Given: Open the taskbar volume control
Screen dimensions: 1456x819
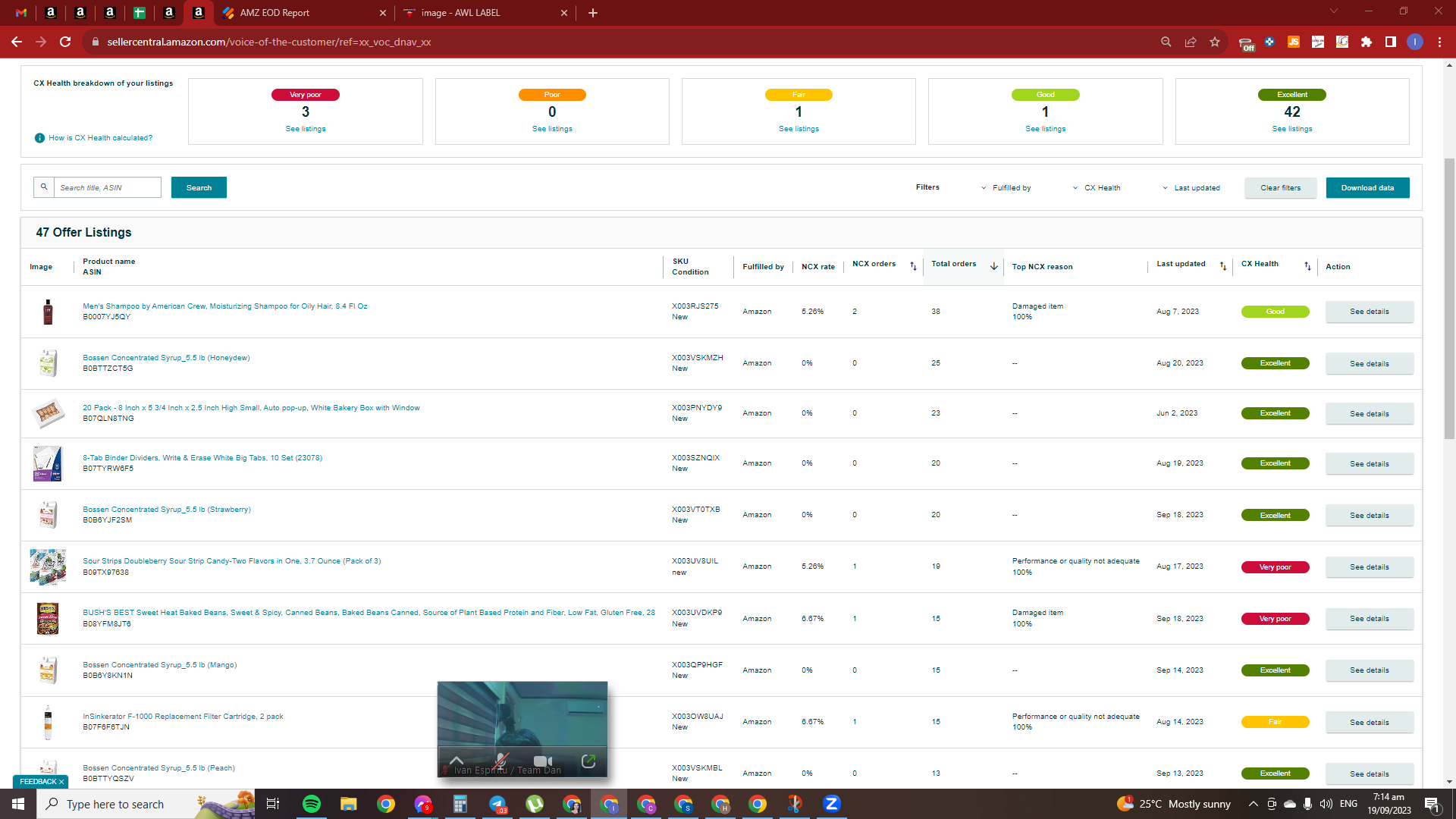Looking at the screenshot, I should coord(1326,804).
